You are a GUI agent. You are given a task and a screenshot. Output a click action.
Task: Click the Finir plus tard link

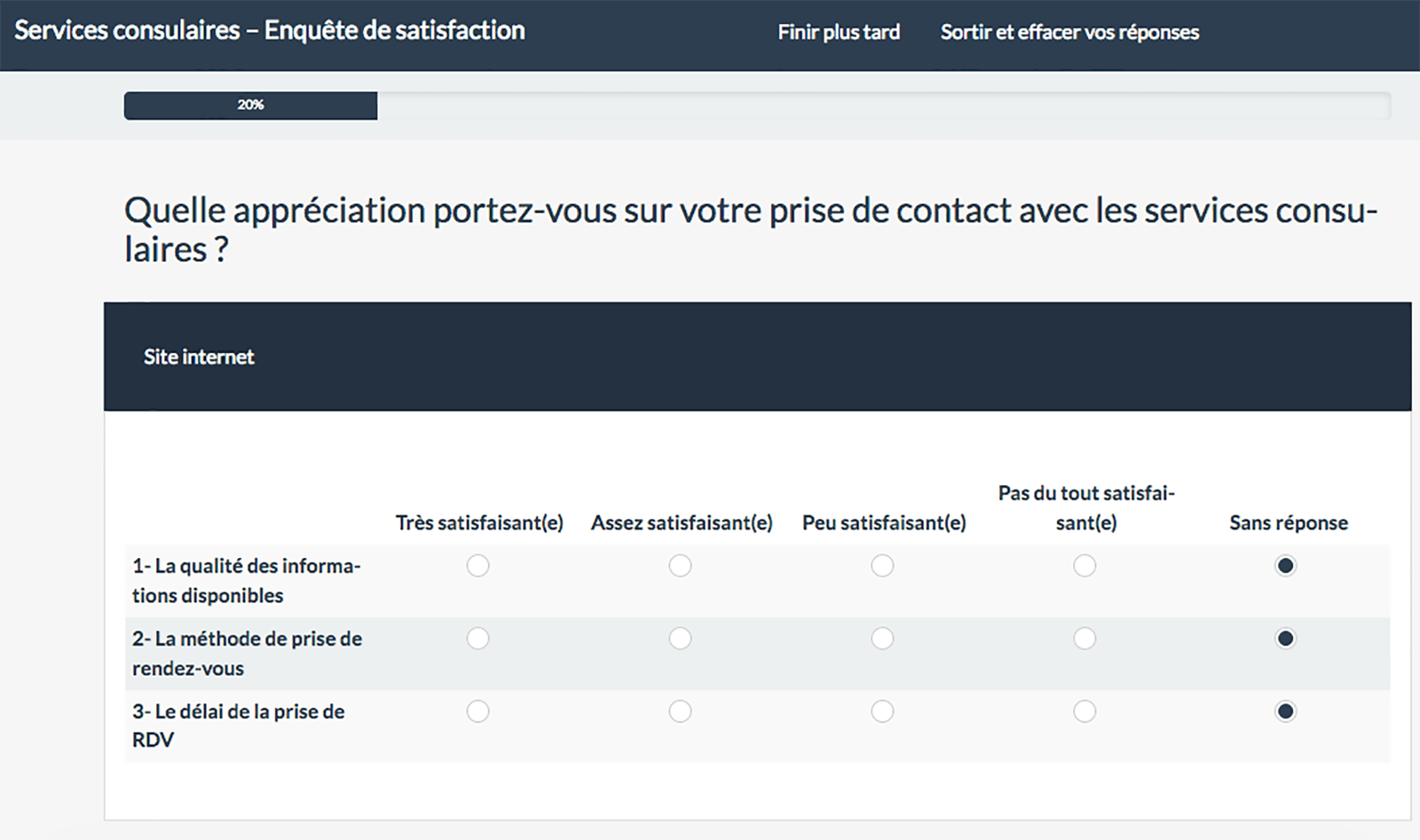pyautogui.click(x=839, y=32)
